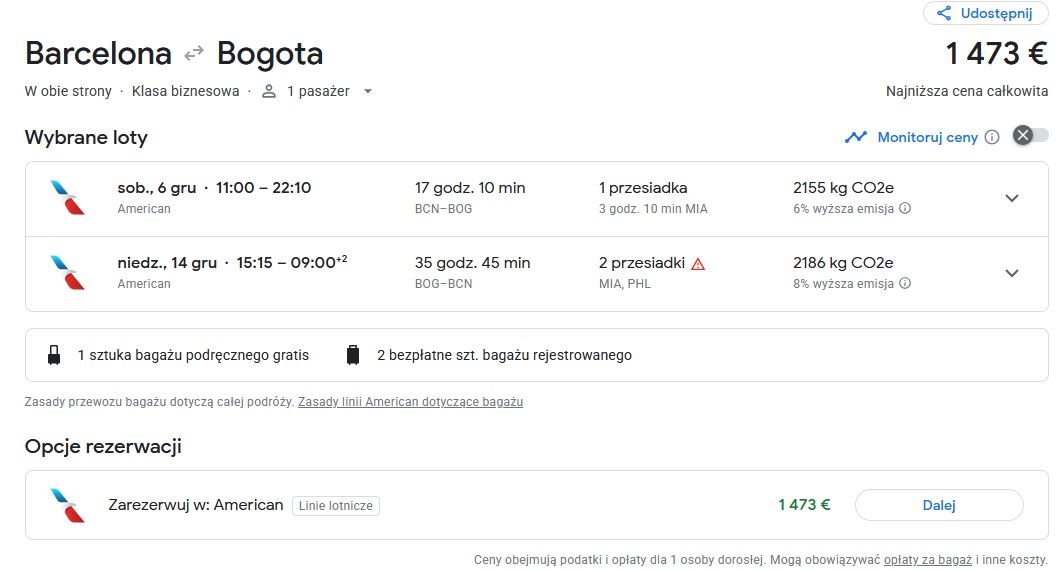Viewport: 1063px width, 570px height.
Task: Click the share icon next to Udostępnij
Action: 944,13
